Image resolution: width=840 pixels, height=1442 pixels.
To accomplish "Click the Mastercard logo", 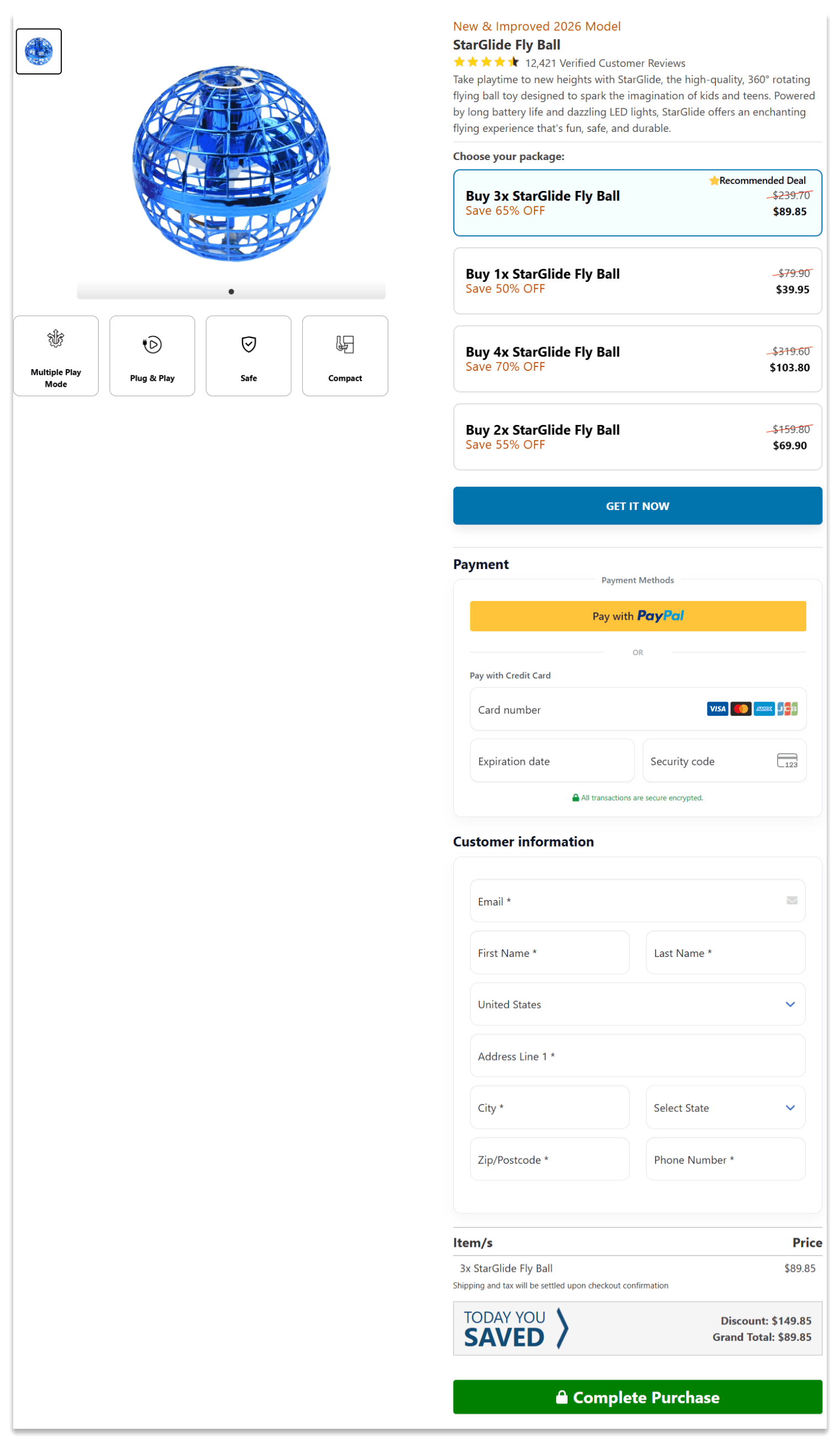I will [741, 709].
